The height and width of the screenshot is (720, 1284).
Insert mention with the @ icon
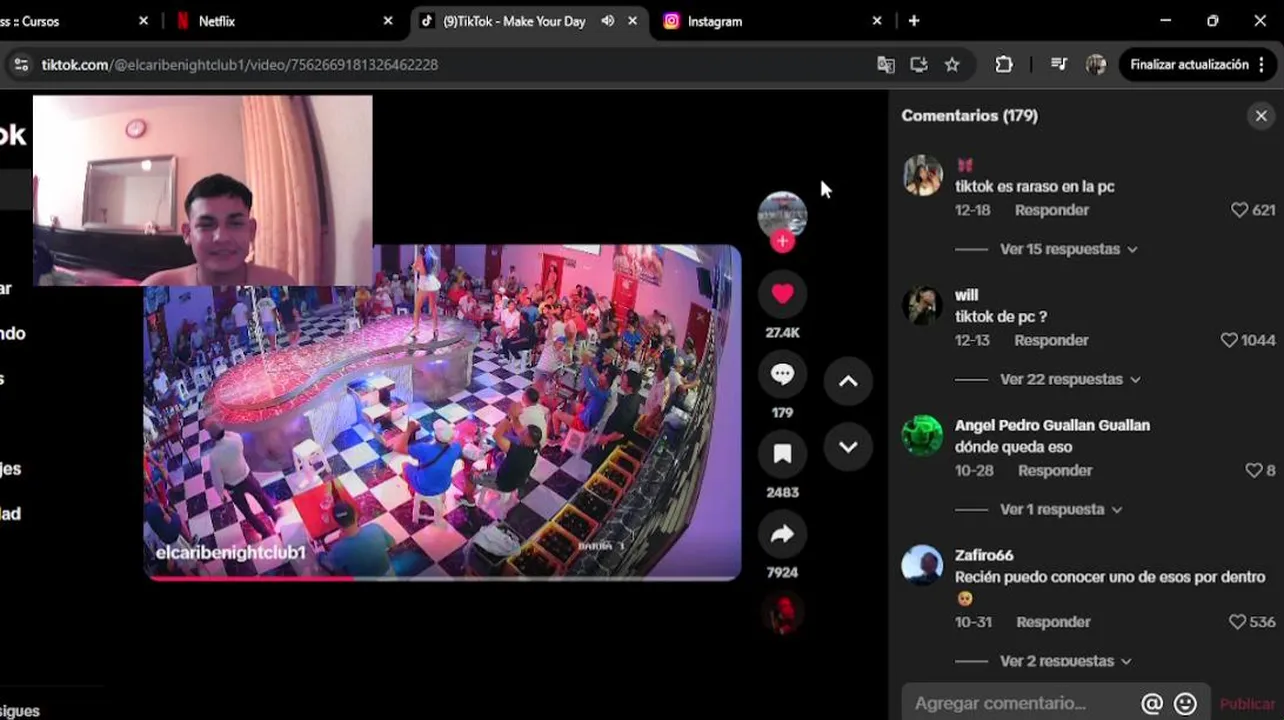(x=1152, y=704)
